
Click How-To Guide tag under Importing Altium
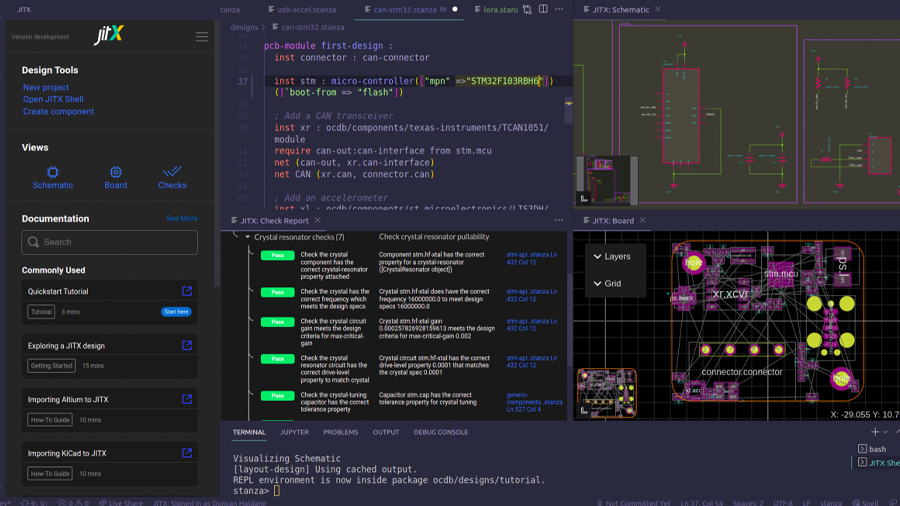(x=50, y=420)
